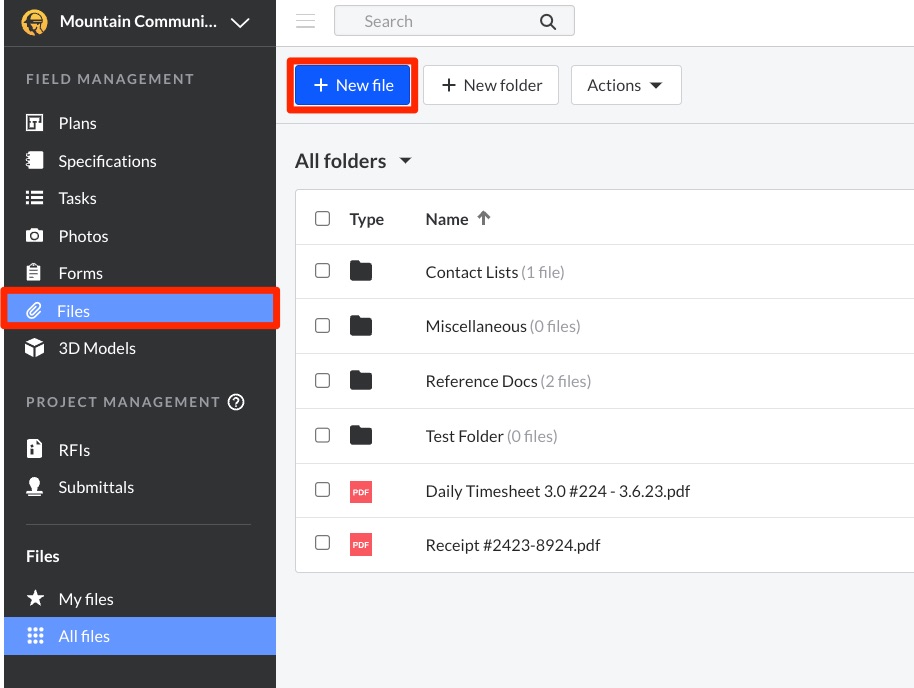Open 3D Models in the sidebar

point(97,348)
